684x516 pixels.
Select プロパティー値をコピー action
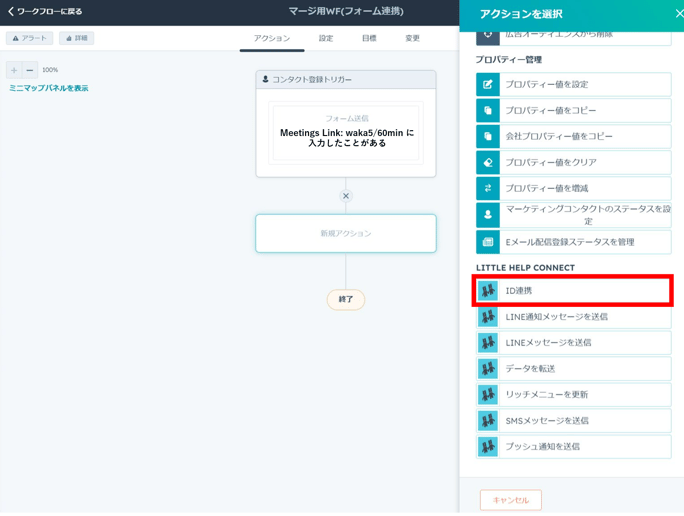[573, 111]
